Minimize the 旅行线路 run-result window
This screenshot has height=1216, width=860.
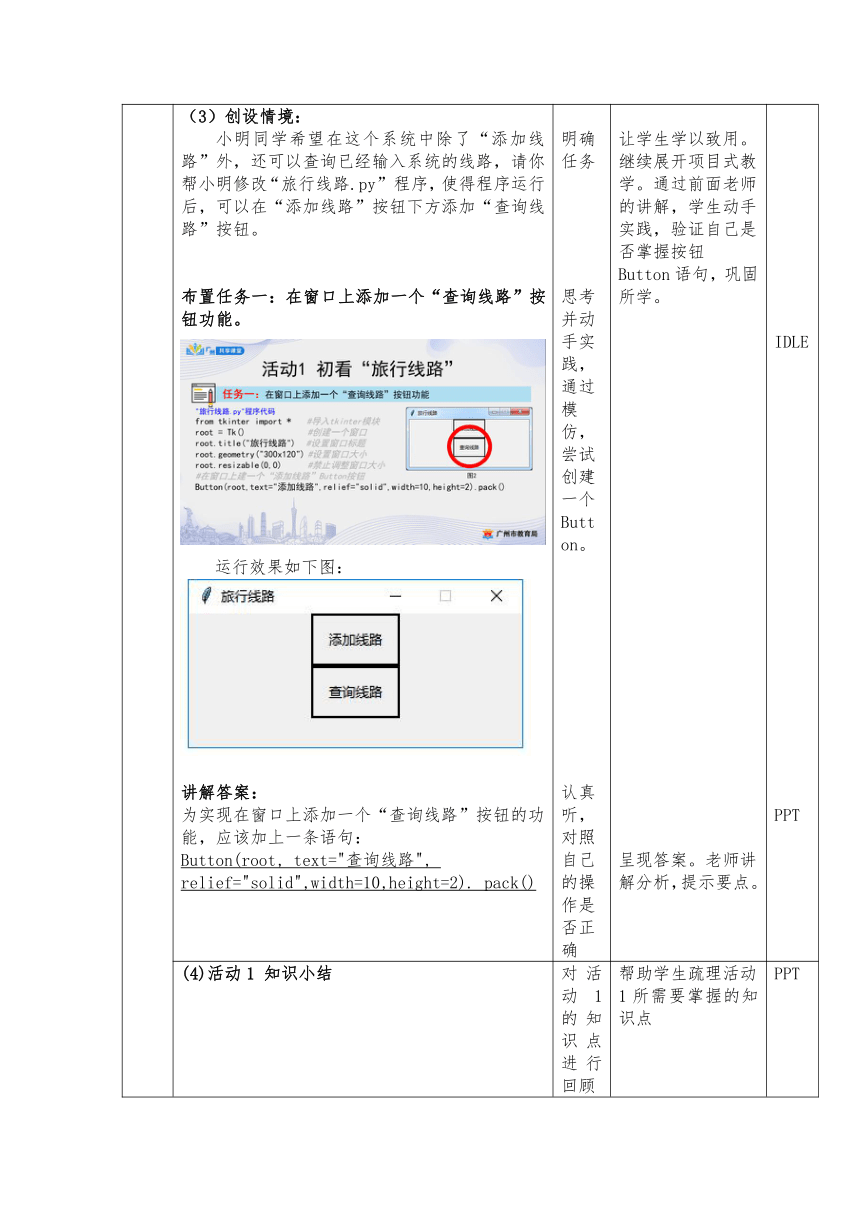396,596
